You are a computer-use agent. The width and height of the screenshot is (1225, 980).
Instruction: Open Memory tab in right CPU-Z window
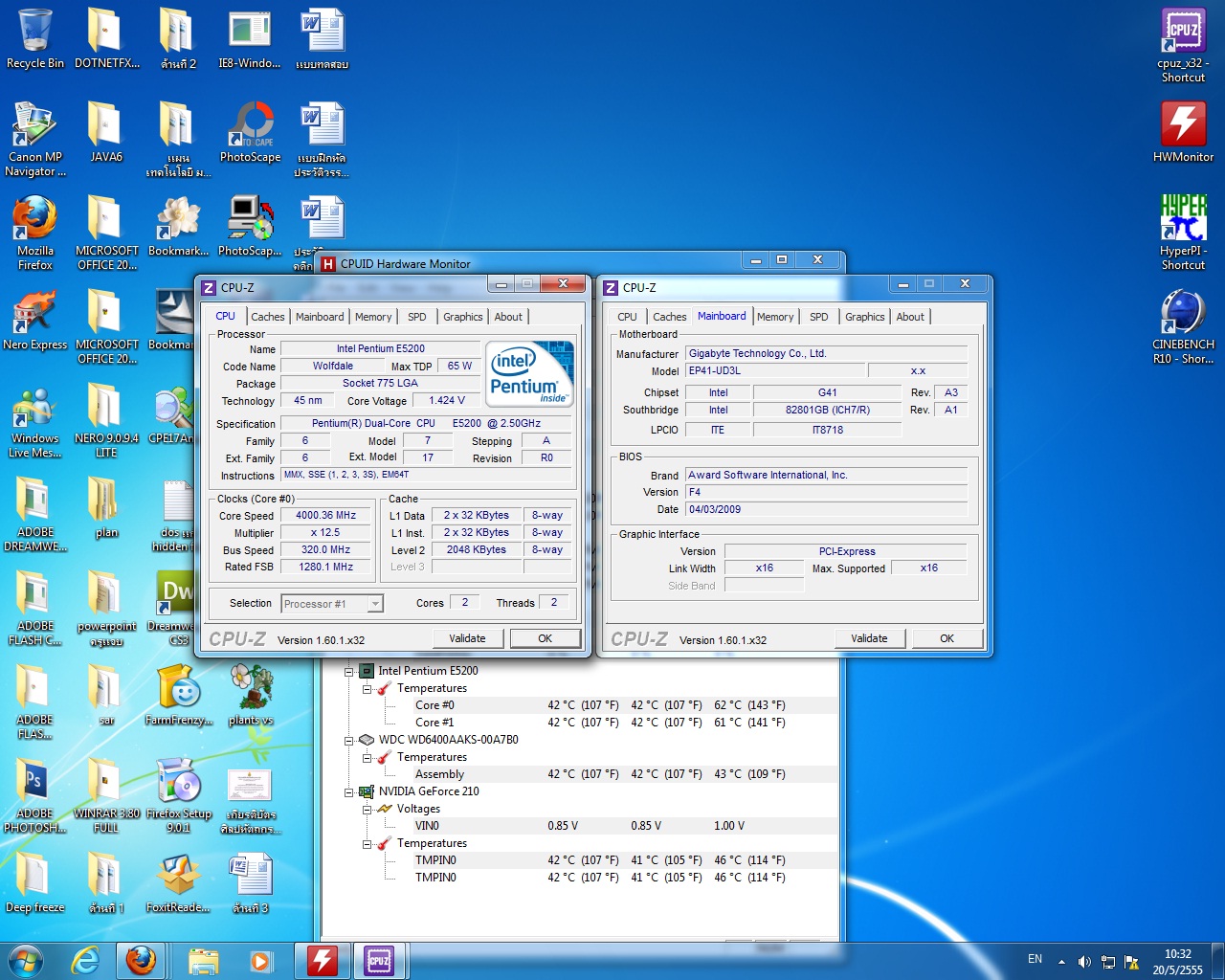pos(774,317)
